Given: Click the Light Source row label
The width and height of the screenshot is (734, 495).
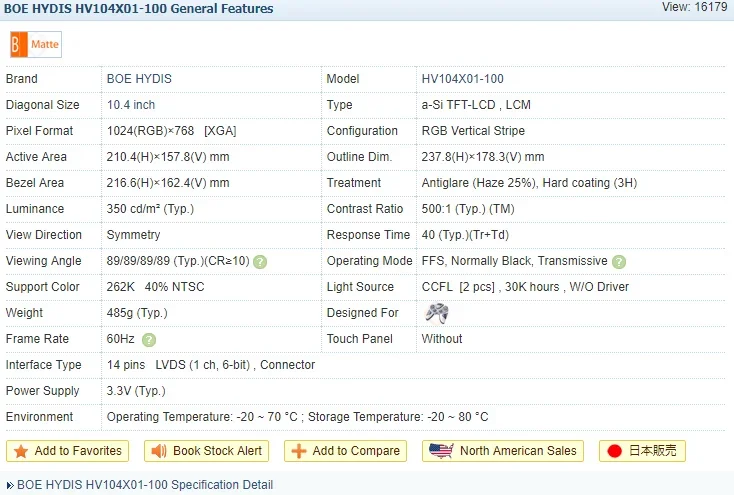Looking at the screenshot, I should coord(360,287).
